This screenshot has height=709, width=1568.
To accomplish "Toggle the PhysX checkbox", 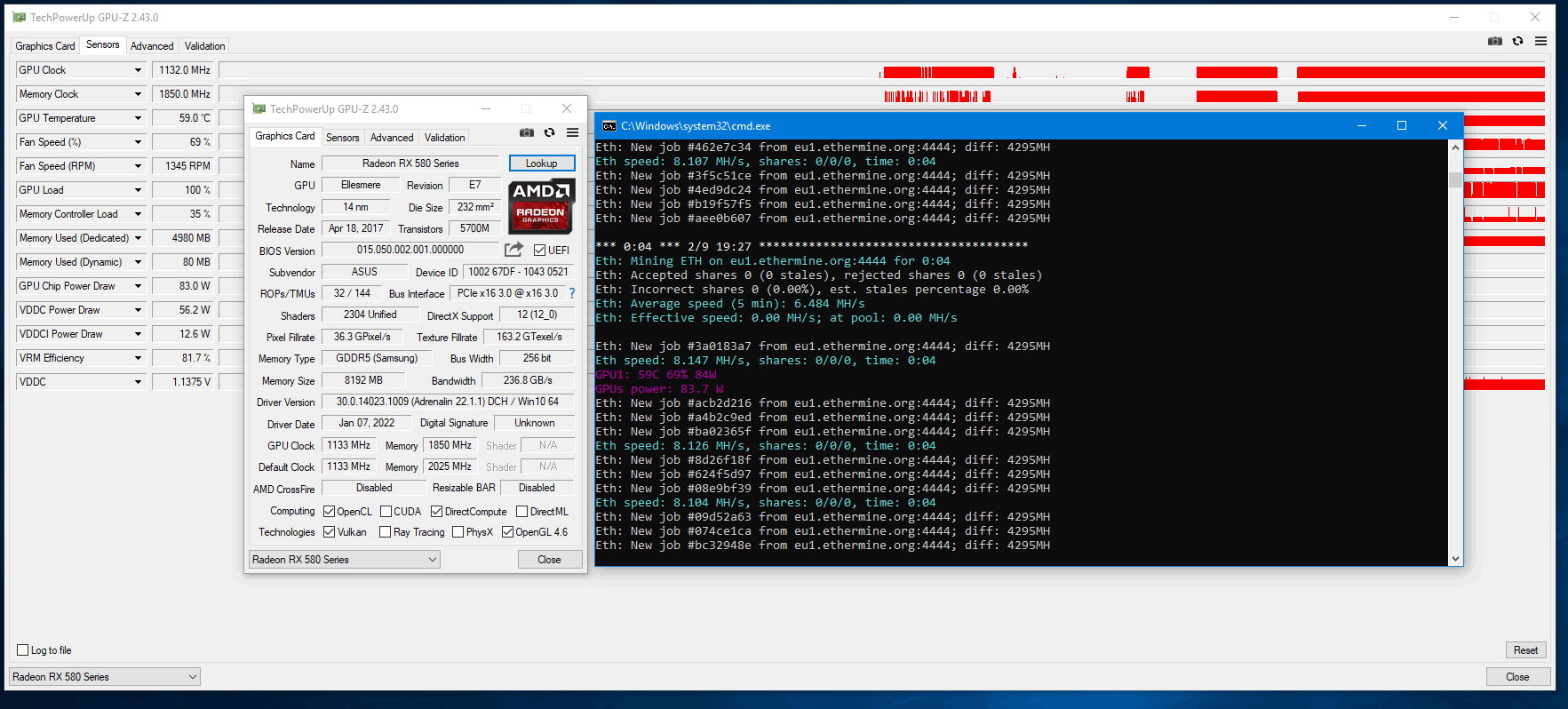I will click(x=458, y=532).
